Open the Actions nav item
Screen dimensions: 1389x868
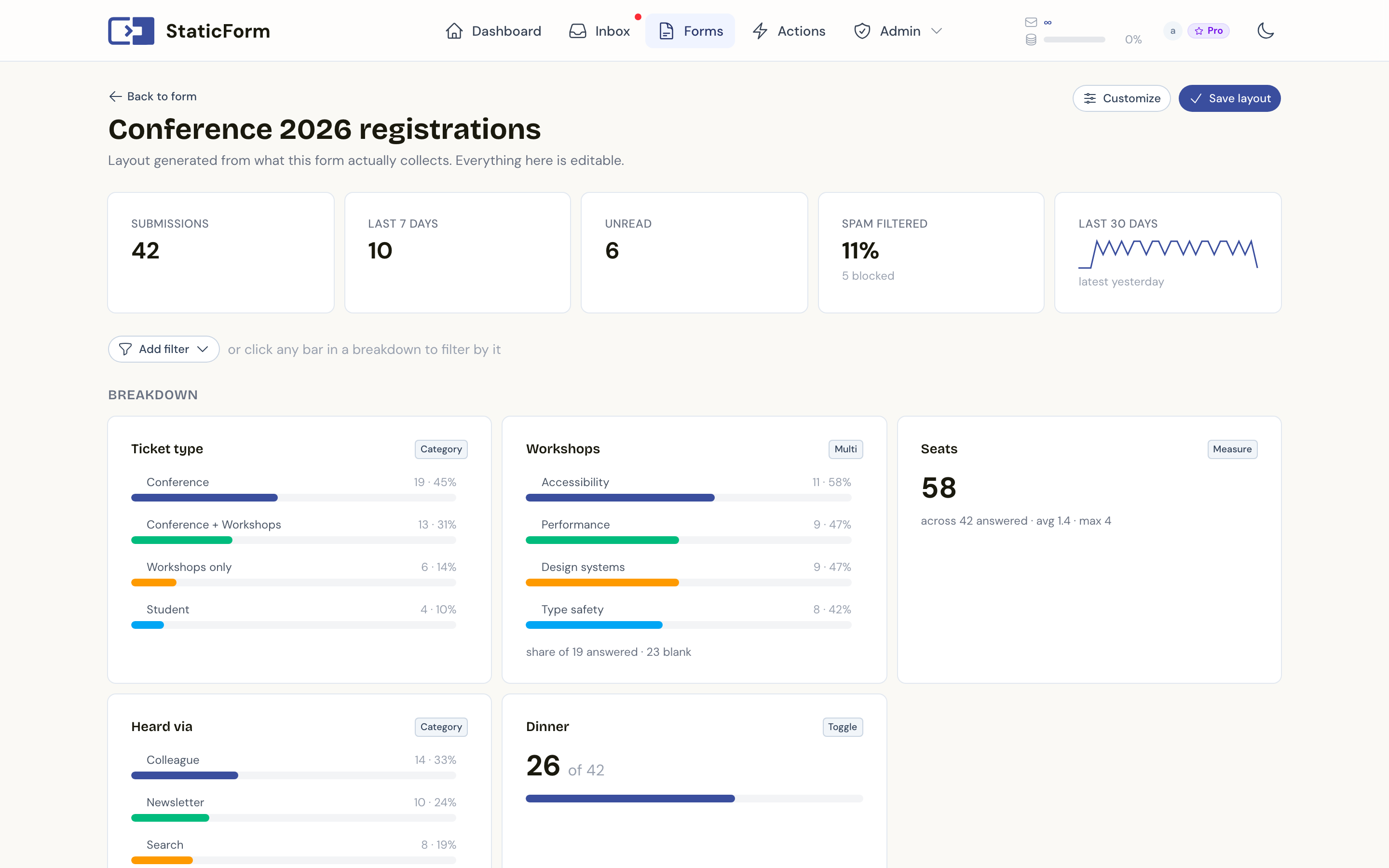tap(789, 31)
